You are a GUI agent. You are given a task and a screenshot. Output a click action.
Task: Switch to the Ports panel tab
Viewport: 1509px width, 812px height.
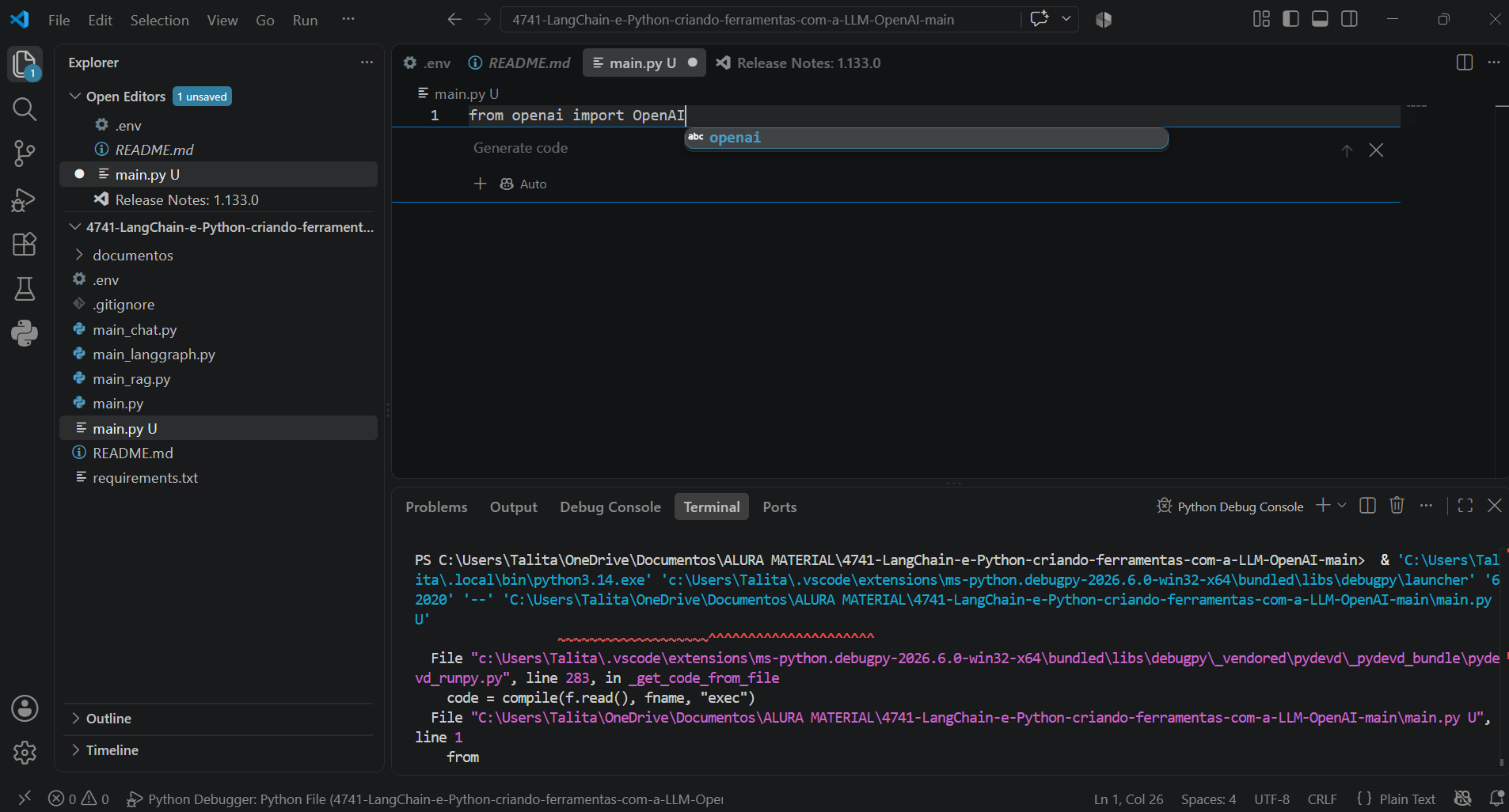point(780,507)
